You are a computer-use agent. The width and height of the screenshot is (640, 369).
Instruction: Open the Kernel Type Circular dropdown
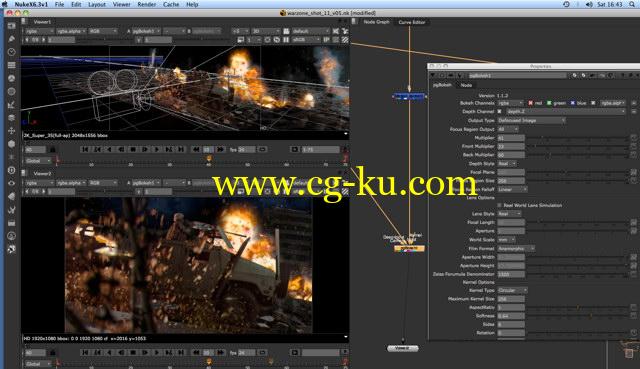tap(512, 290)
